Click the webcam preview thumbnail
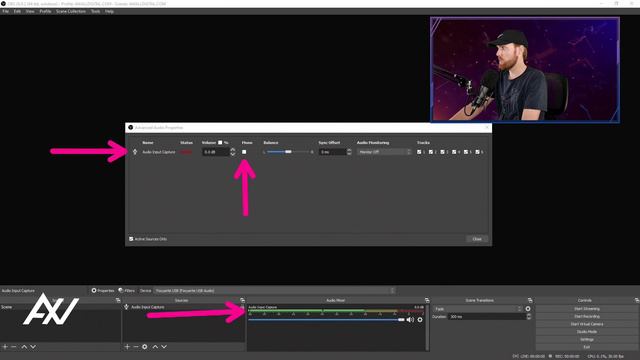 pyautogui.click(x=525, y=70)
